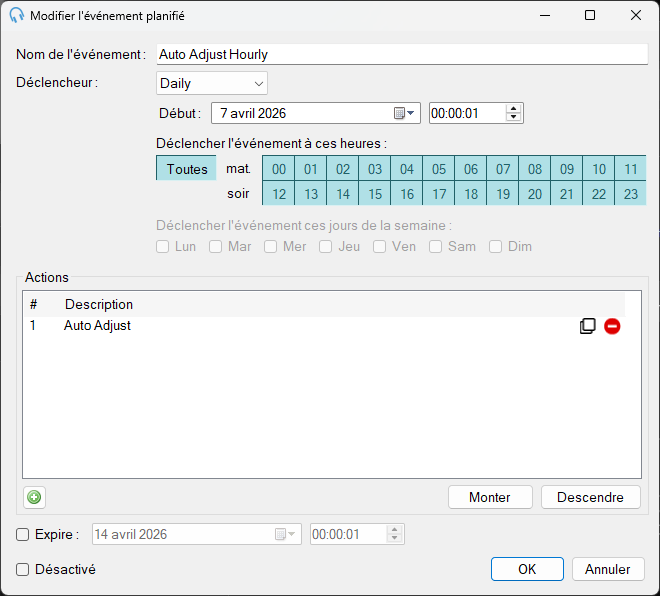Viewport: 660px width, 596px height.
Task: Cancel with the Annuler button
Action: [x=608, y=569]
